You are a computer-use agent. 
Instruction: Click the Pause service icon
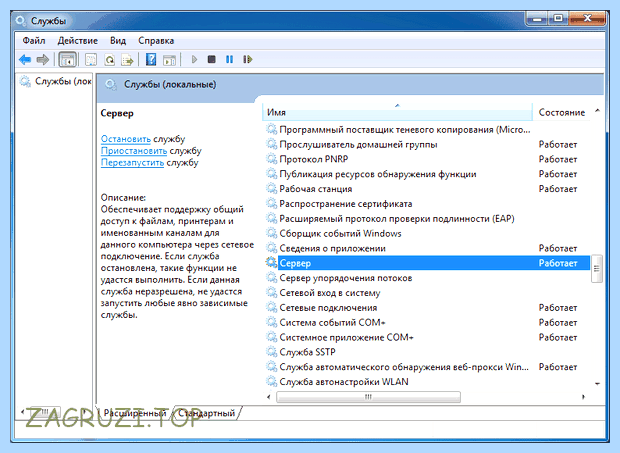pyautogui.click(x=229, y=60)
